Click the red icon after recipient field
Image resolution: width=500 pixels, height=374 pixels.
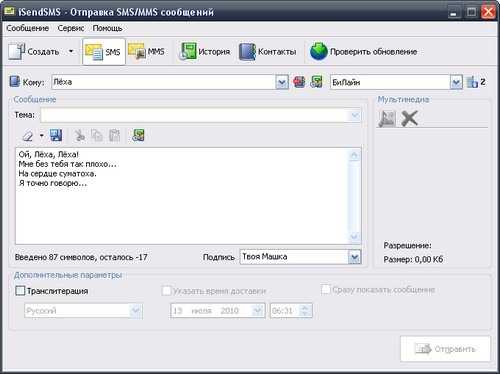(299, 82)
